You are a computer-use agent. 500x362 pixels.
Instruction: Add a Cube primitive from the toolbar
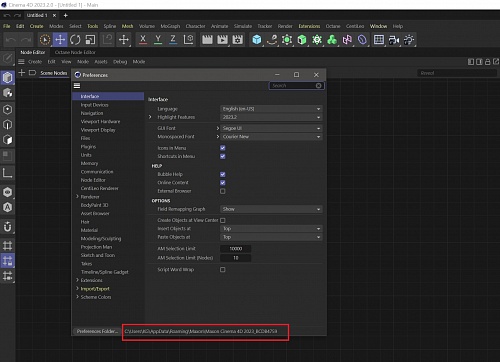tap(257, 40)
